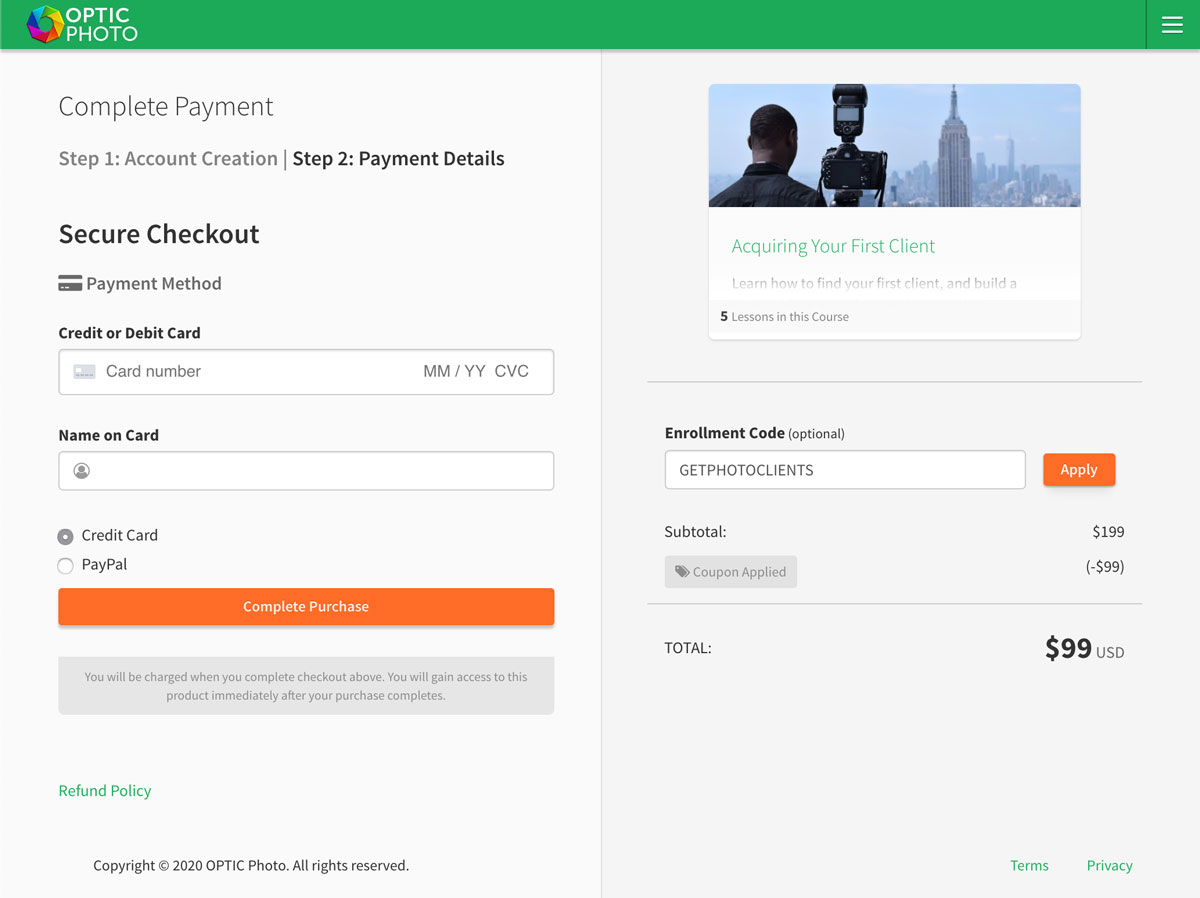Select the Credit Card radio button
Viewport: 1200px width, 898px height.
coord(66,537)
